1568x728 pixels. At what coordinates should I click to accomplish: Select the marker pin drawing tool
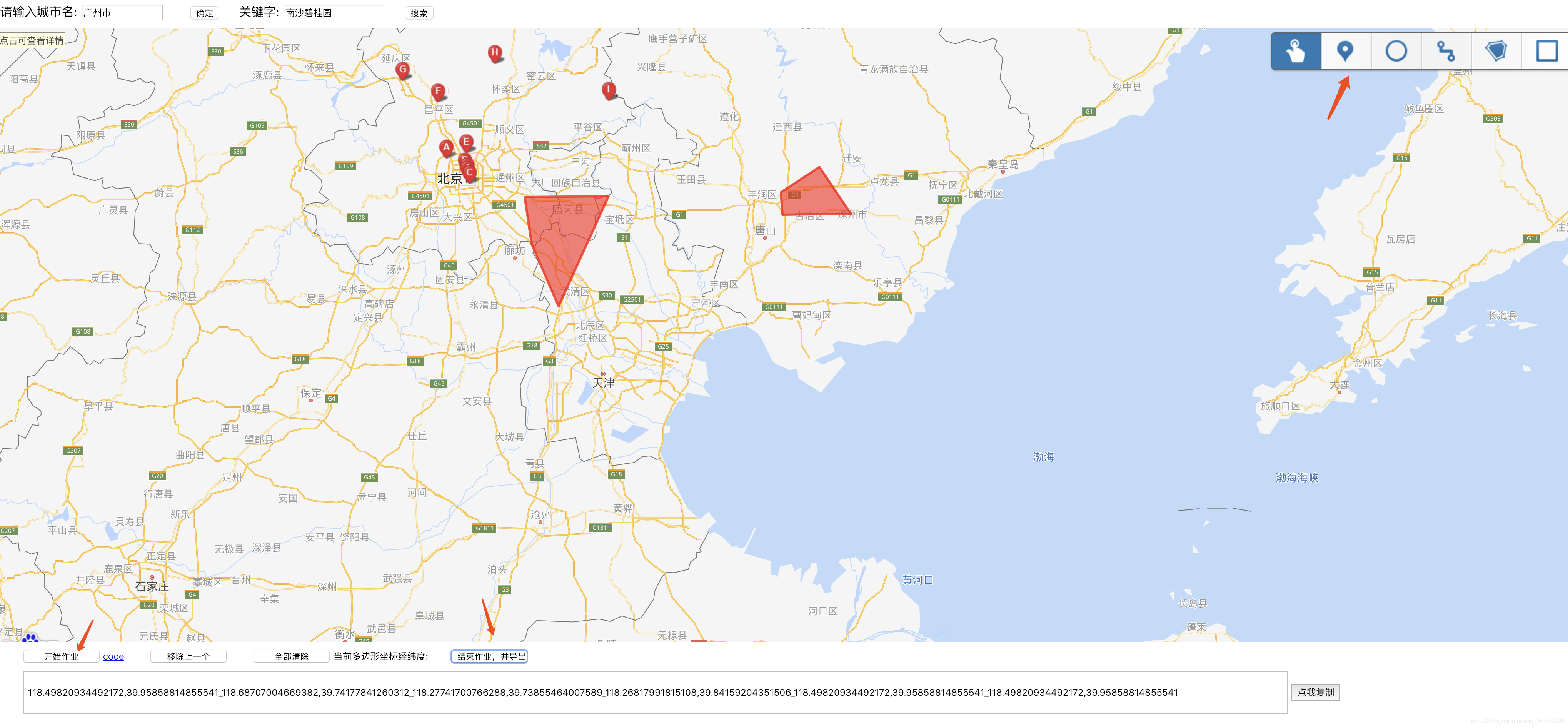pyautogui.click(x=1345, y=51)
